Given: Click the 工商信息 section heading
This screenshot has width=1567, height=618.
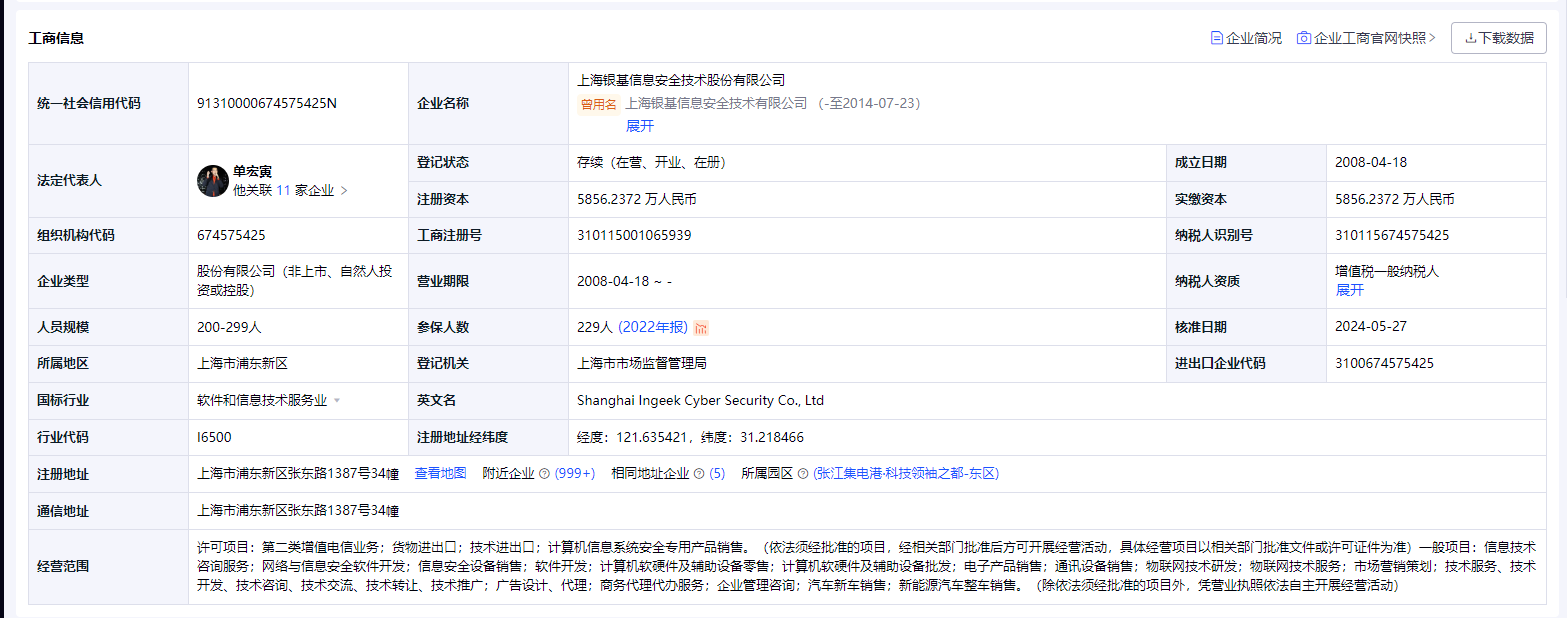Looking at the screenshot, I should (56, 38).
